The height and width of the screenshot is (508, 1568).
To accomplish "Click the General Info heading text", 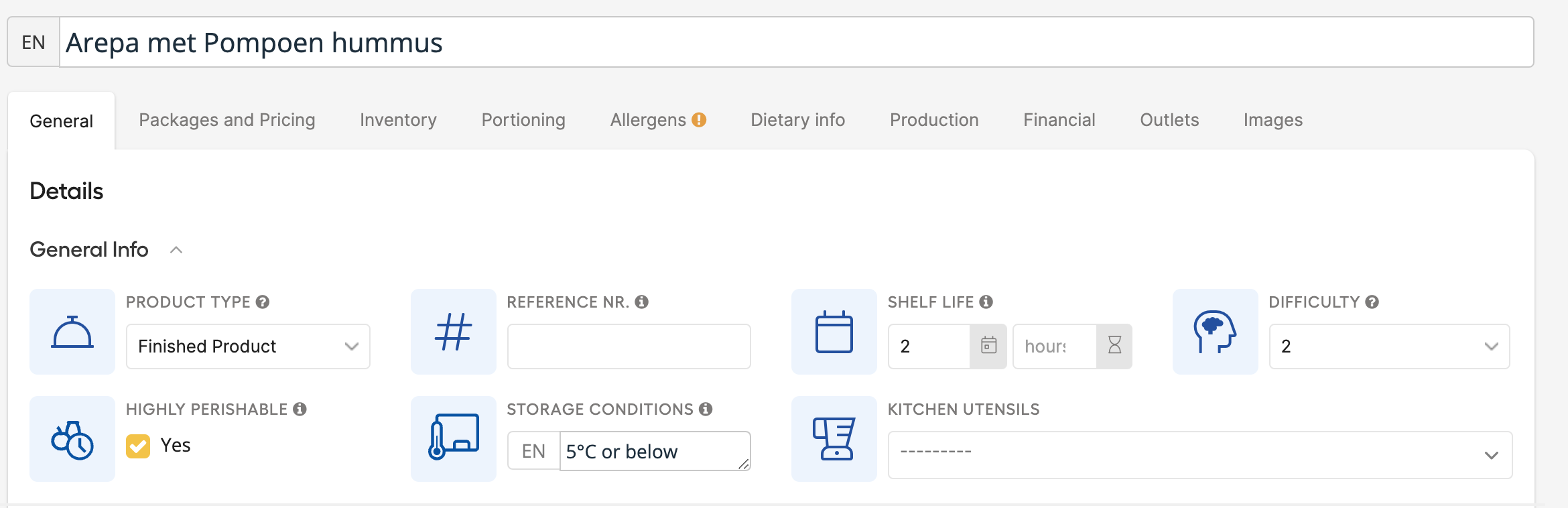I will click(x=89, y=250).
